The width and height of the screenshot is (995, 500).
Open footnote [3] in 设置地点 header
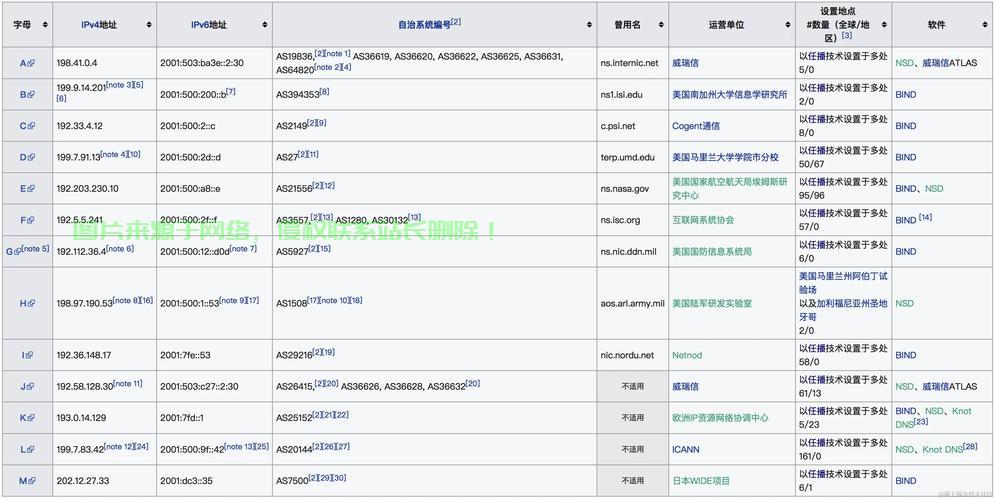coord(846,35)
